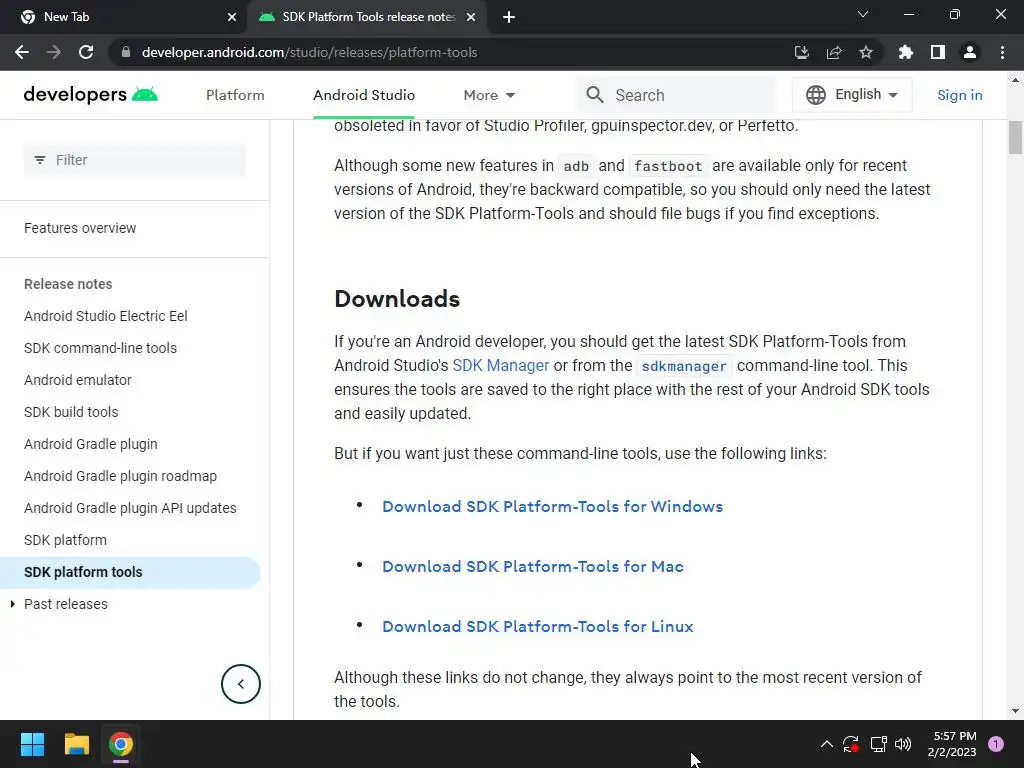Open Android Gradle plugin roadmap

[x=120, y=476]
